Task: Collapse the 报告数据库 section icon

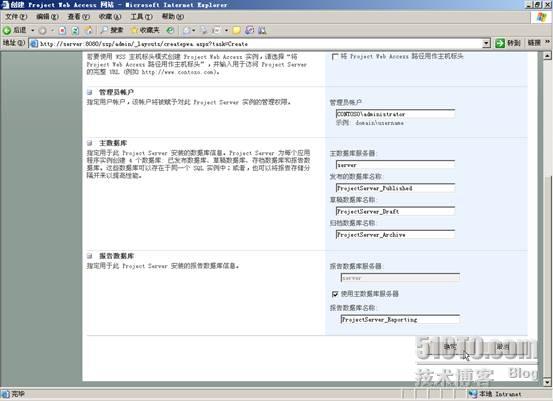Action: pyautogui.click(x=90, y=256)
